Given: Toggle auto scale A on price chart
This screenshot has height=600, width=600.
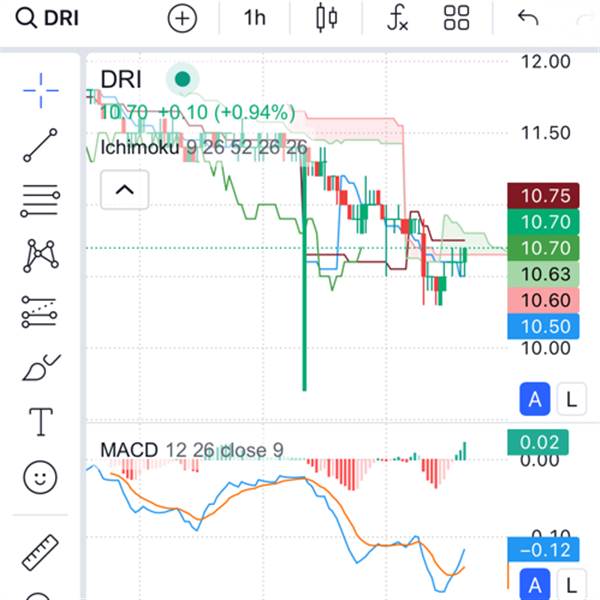Looking at the screenshot, I should (535, 399).
